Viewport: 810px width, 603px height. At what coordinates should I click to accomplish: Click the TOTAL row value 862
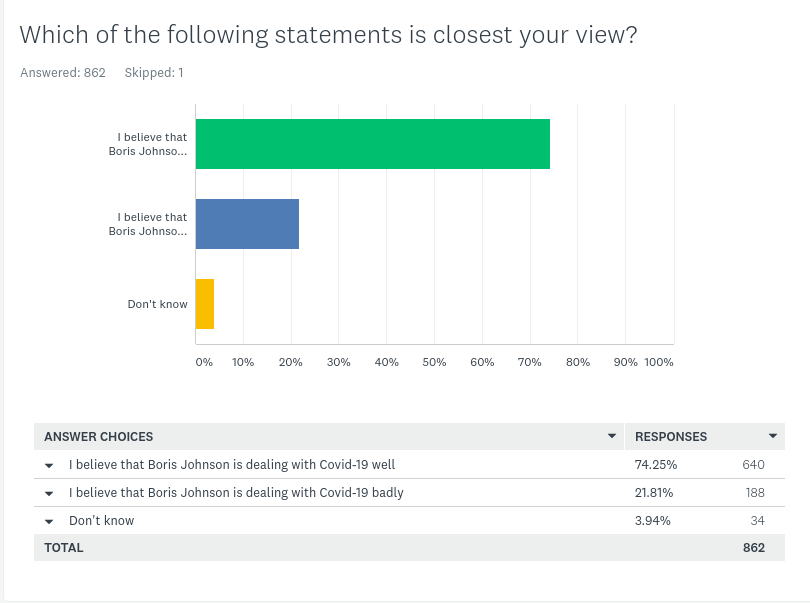click(x=753, y=548)
